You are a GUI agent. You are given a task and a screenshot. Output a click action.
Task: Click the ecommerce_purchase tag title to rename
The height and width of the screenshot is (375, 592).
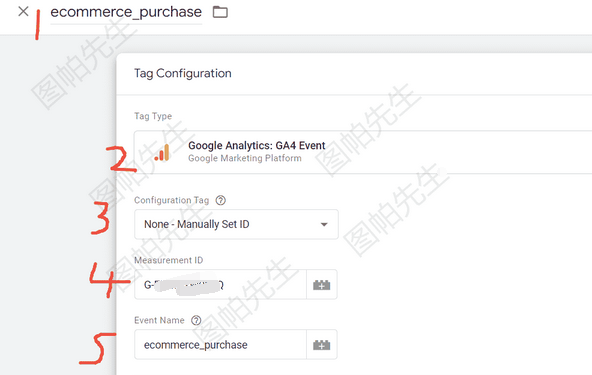tap(126, 12)
